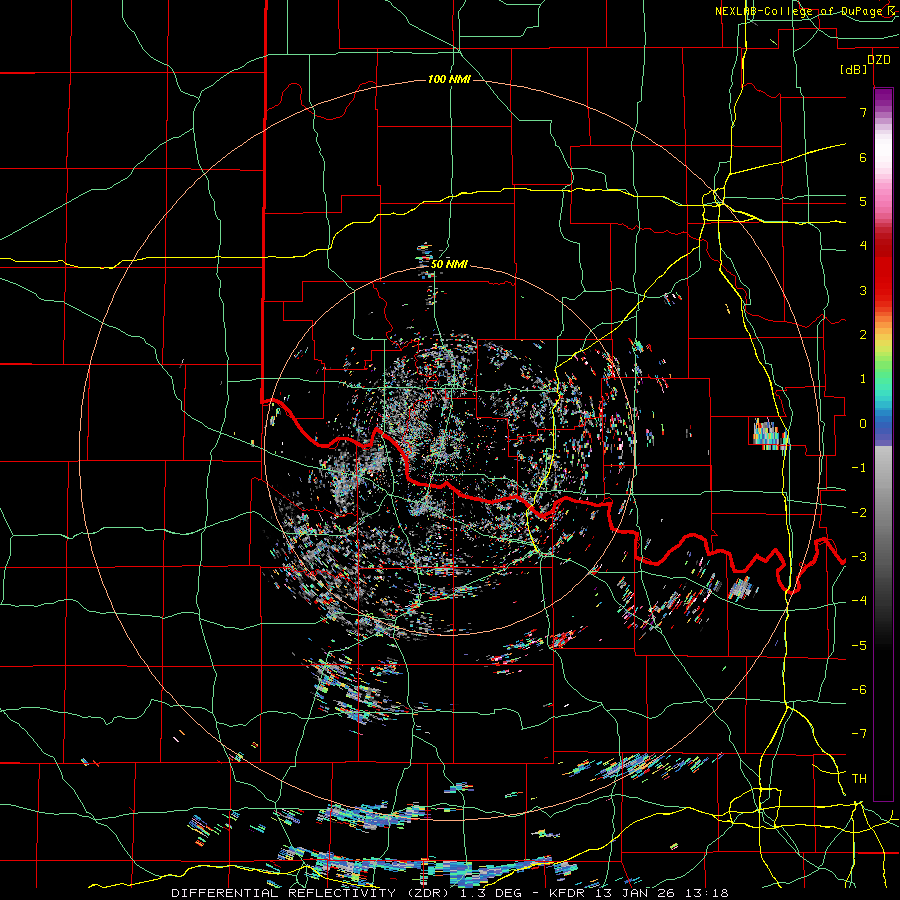Click the '50 NMI' range ring label
The width and height of the screenshot is (900, 900).
(449, 264)
